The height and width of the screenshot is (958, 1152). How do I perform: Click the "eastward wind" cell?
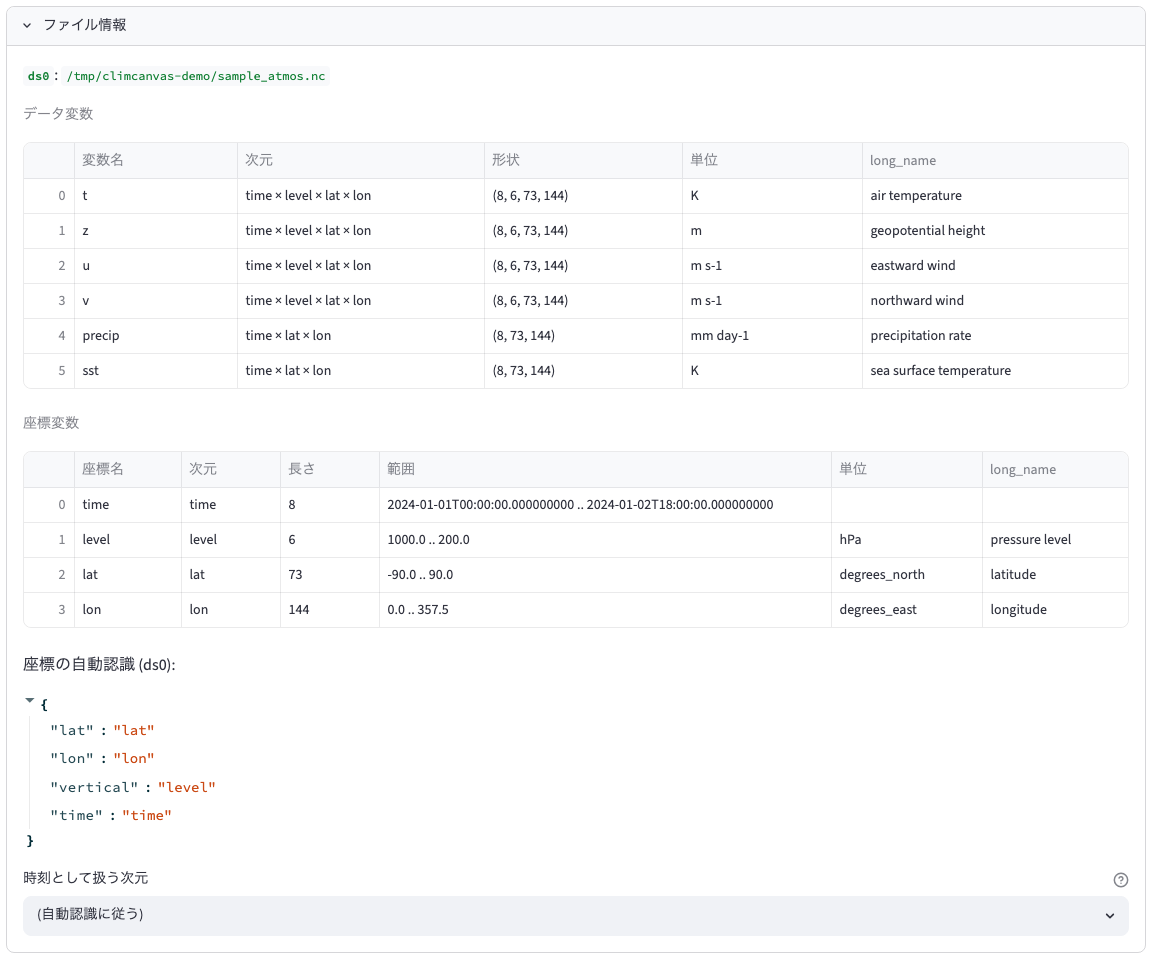995,266
